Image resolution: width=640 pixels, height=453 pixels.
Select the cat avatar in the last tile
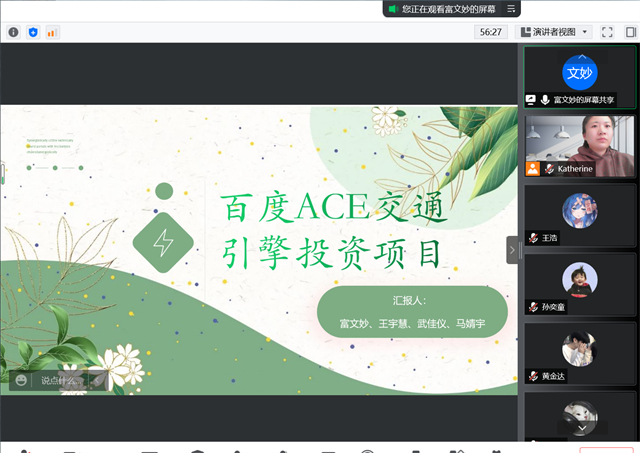coord(580,417)
